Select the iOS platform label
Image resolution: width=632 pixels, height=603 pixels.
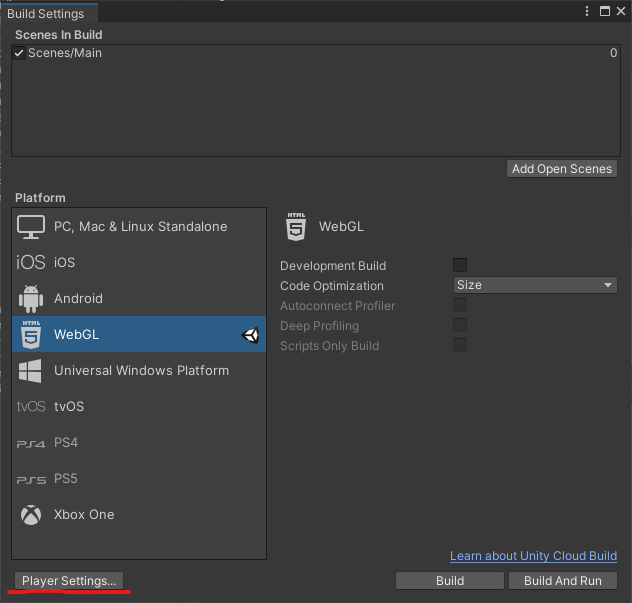pyautogui.click(x=64, y=262)
